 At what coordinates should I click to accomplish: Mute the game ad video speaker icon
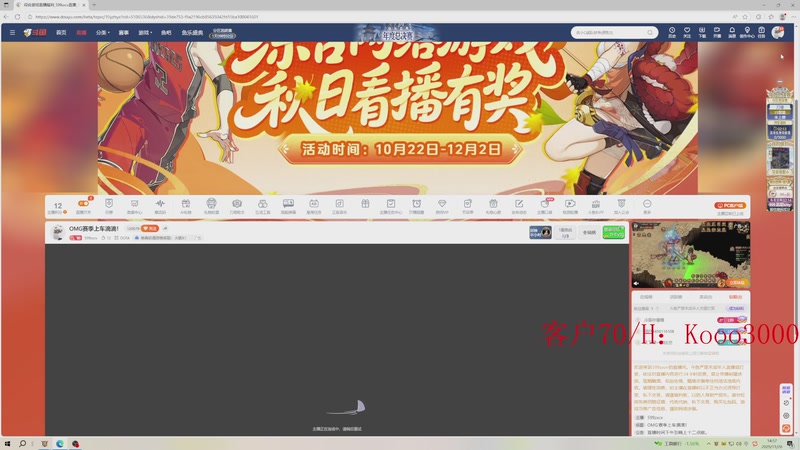636,283
